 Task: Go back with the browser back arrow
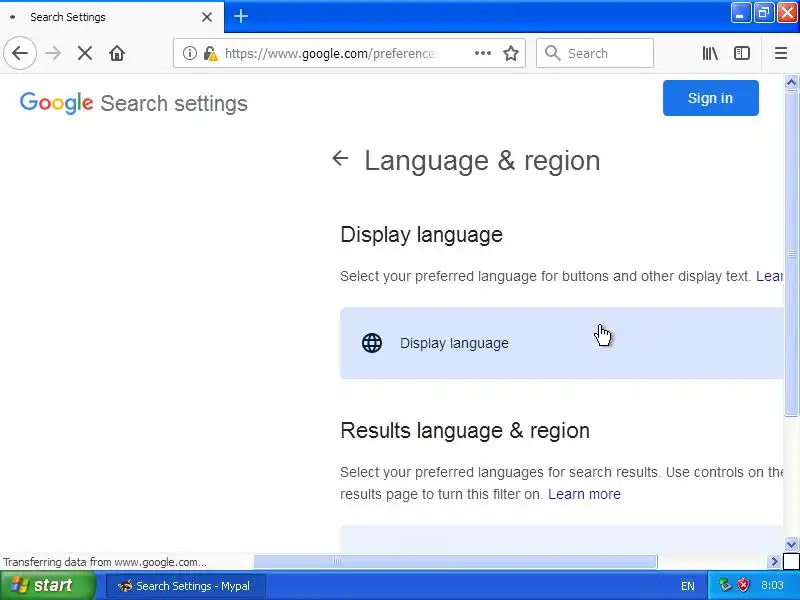(20, 53)
